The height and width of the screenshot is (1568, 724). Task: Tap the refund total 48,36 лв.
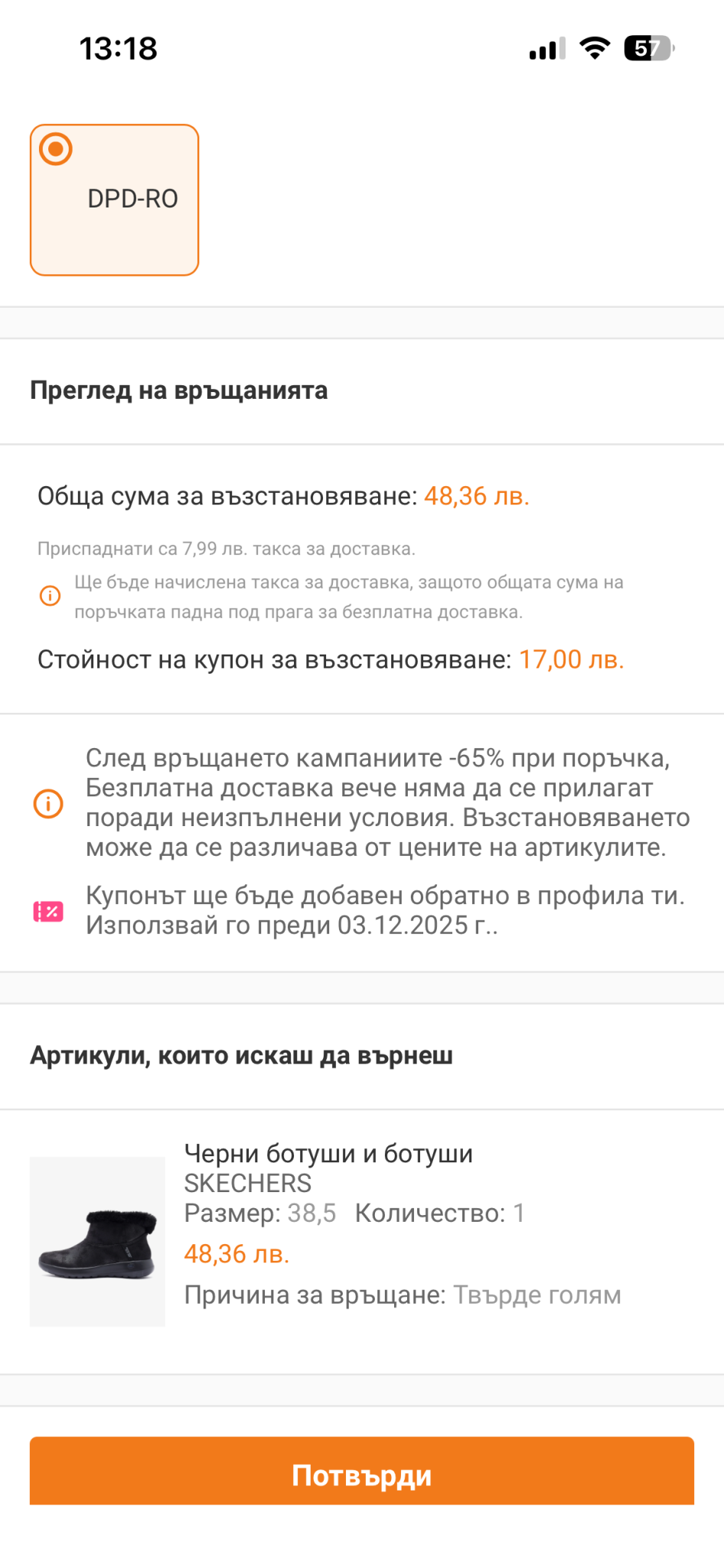coord(476,496)
